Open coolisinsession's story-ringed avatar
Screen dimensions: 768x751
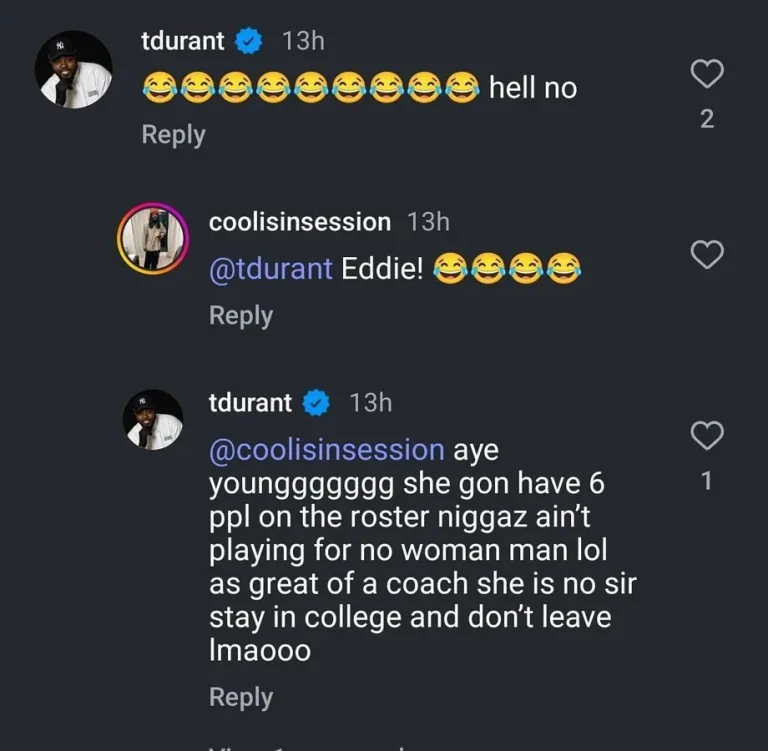(153, 238)
